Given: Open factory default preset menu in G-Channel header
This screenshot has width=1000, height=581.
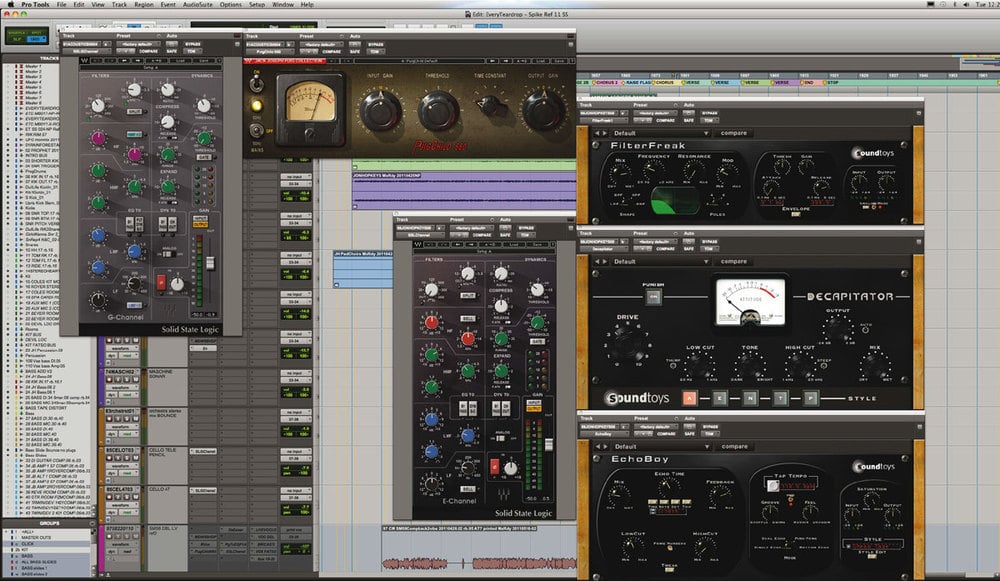Looking at the screenshot, I should point(139,45).
